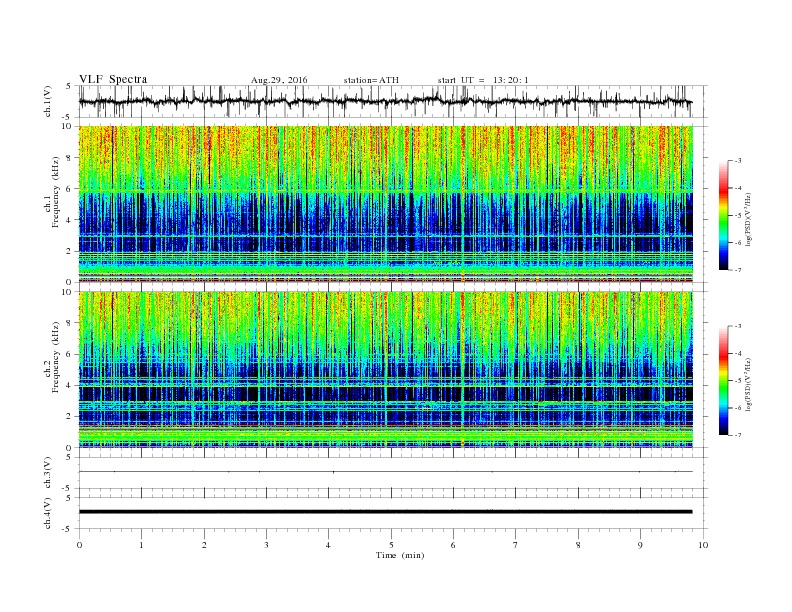Click the ch.1 spectrogram color bar
Image resolution: width=792 pixels, height=612 pixels.
tap(723, 215)
